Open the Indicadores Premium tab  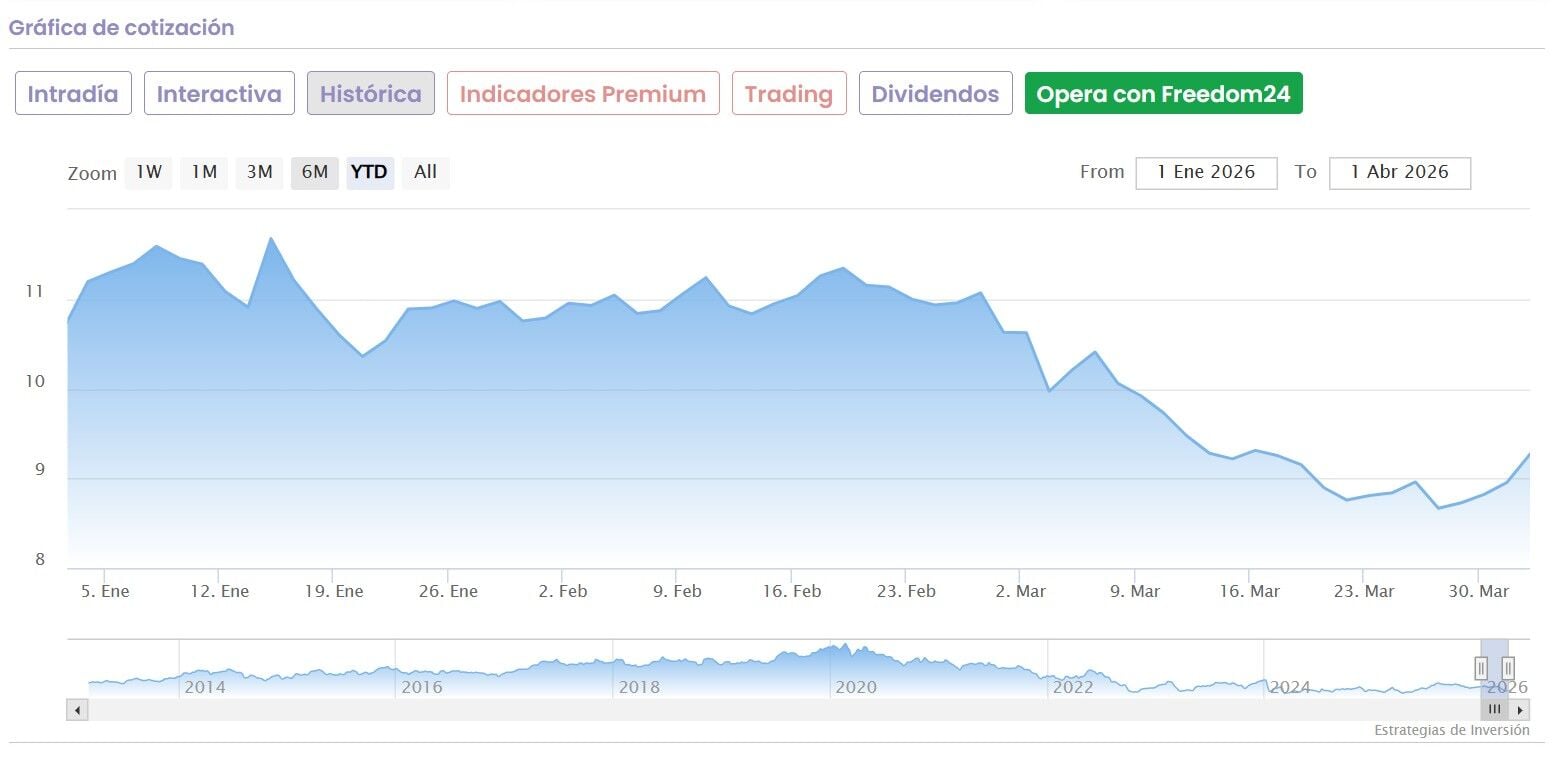(583, 94)
